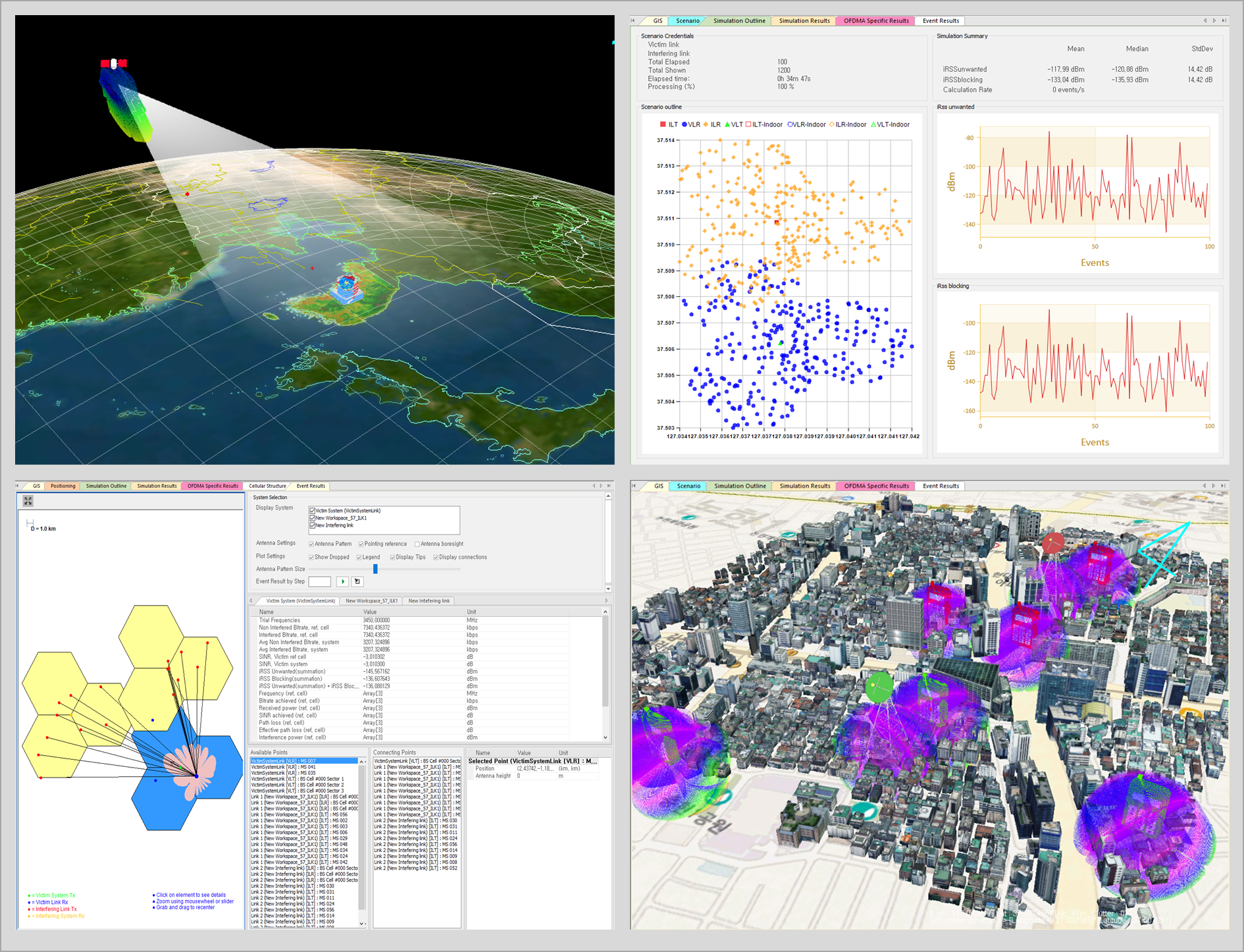This screenshot has height=952, width=1244.
Task: Enable the Antenna boresight checkbox
Action: point(417,544)
